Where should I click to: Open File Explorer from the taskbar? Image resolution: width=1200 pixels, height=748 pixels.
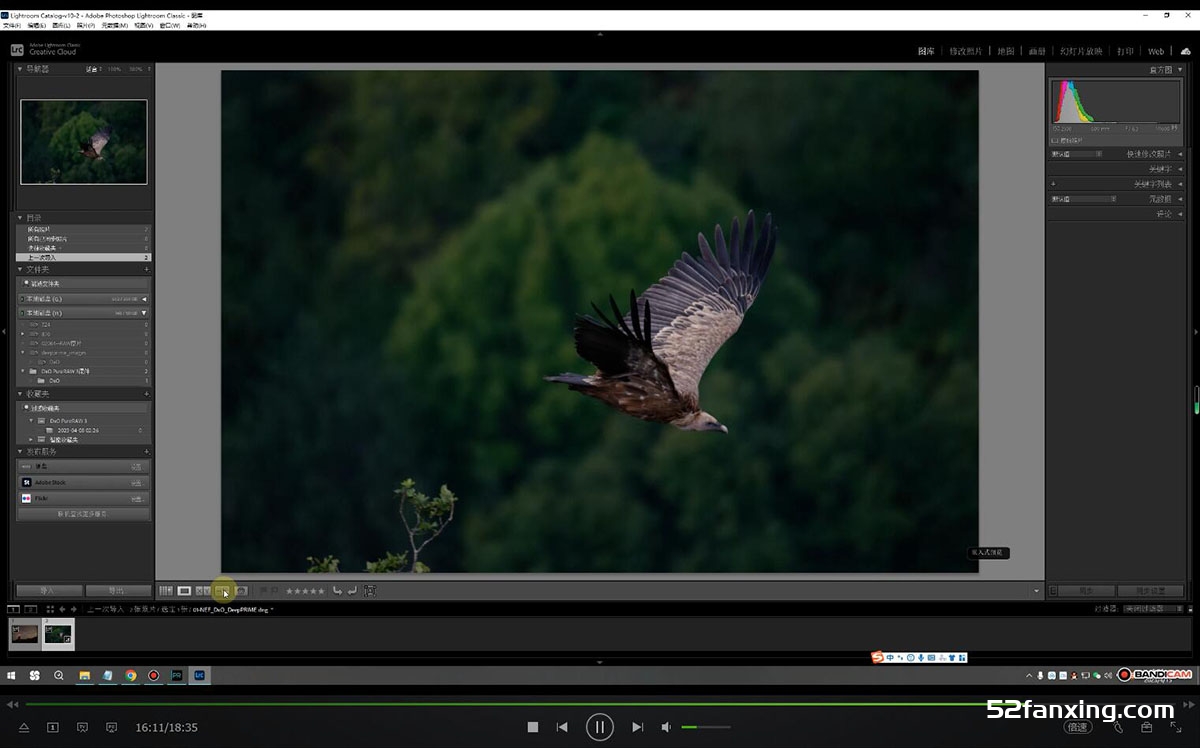[x=85, y=675]
